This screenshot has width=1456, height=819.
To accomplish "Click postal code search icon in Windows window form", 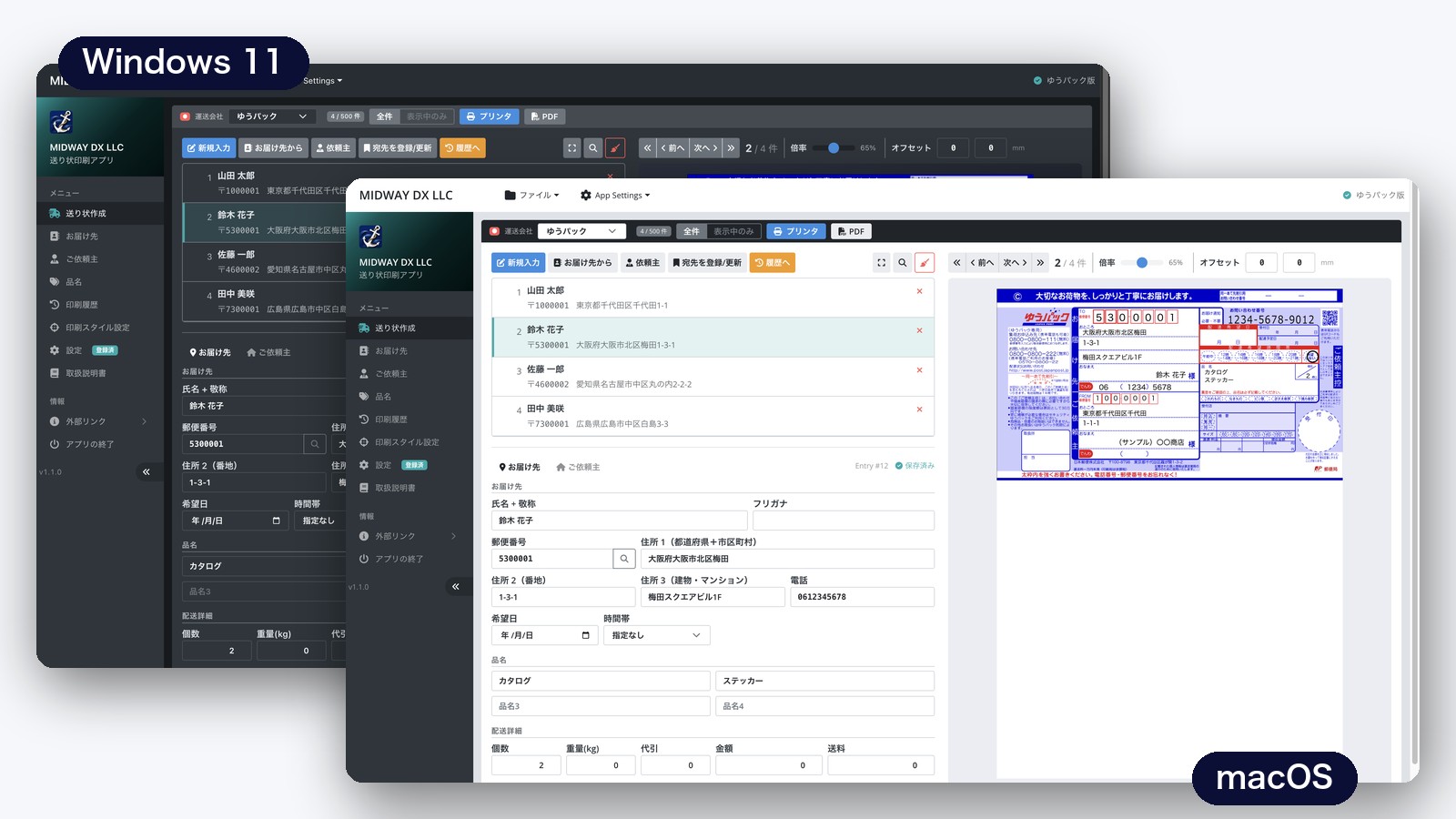I will pos(315,444).
